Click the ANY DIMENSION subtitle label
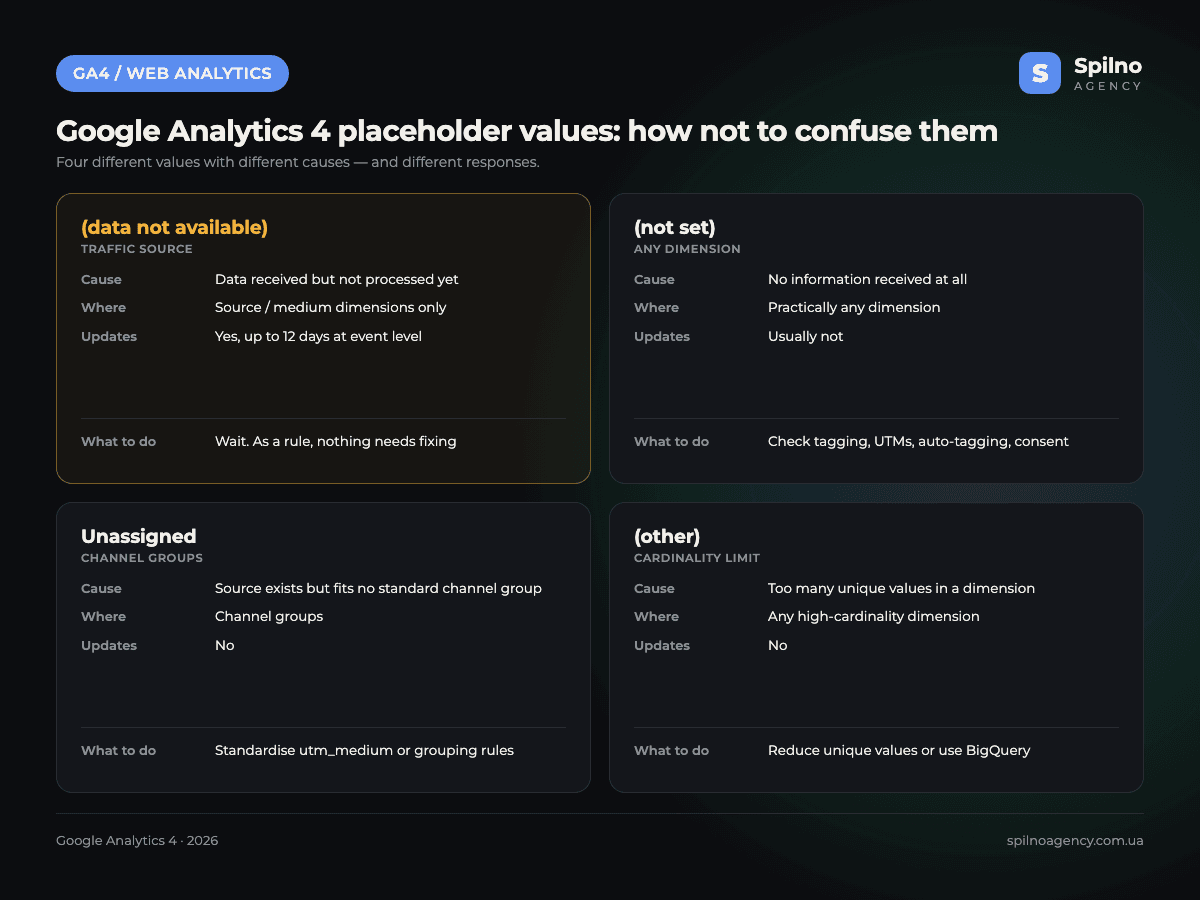The image size is (1200, 900). [687, 249]
